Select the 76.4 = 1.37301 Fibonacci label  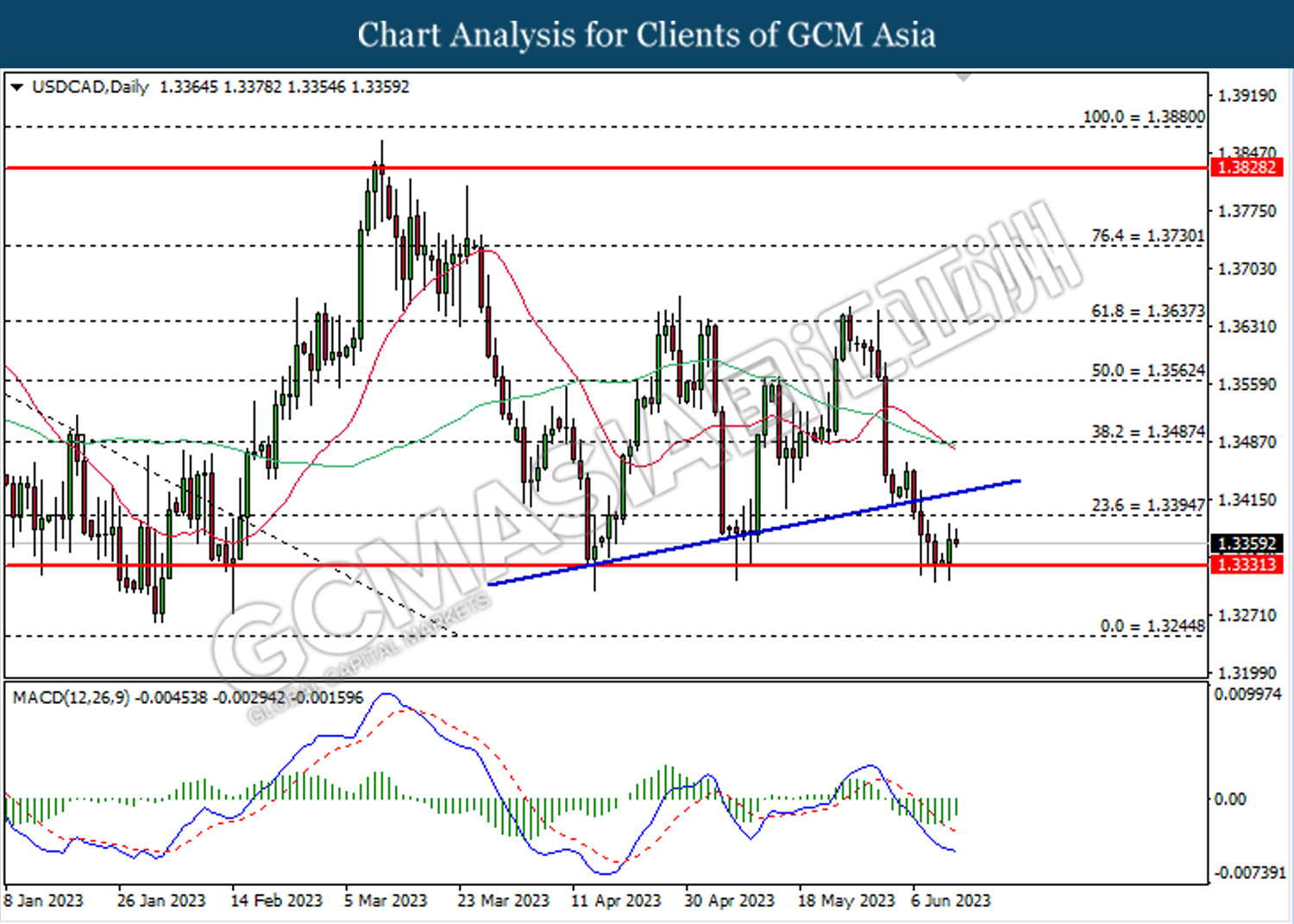[1148, 236]
